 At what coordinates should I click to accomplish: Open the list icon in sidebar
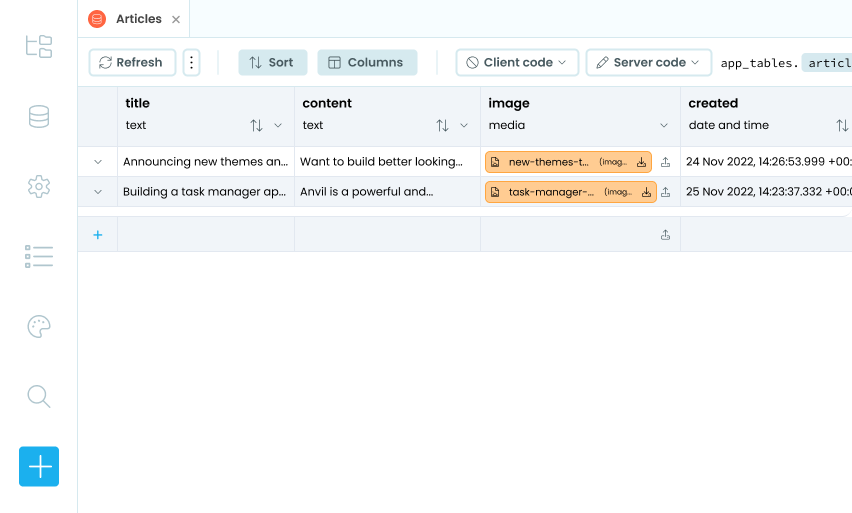point(39,257)
